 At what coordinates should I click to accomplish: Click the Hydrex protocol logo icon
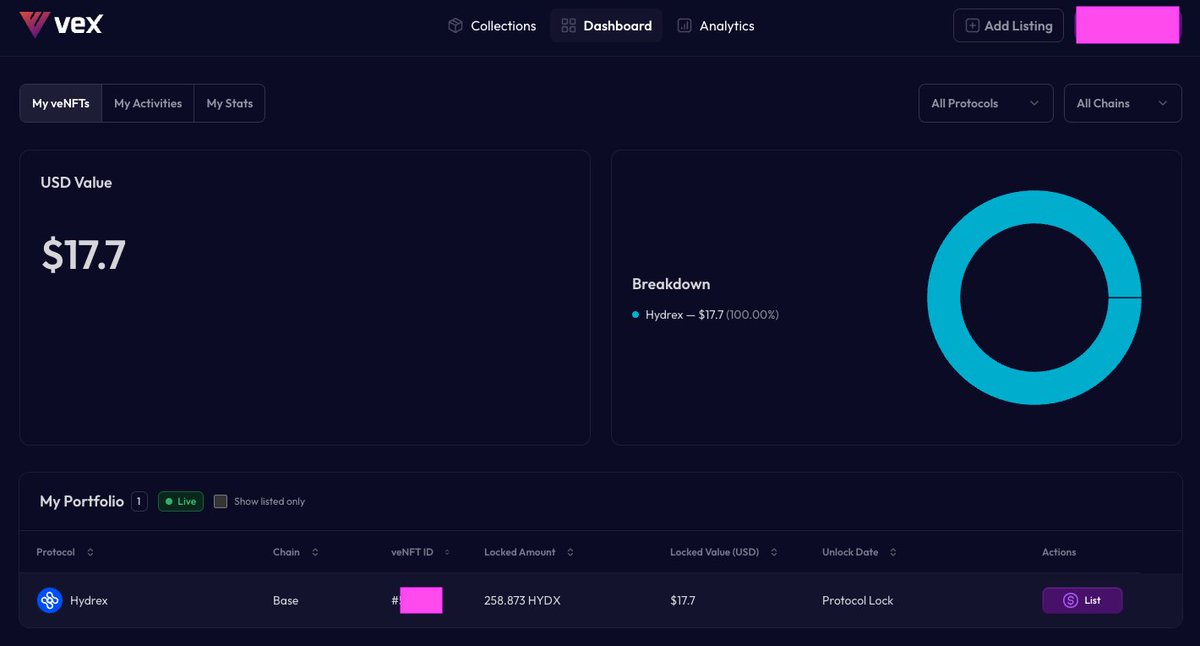pos(50,600)
